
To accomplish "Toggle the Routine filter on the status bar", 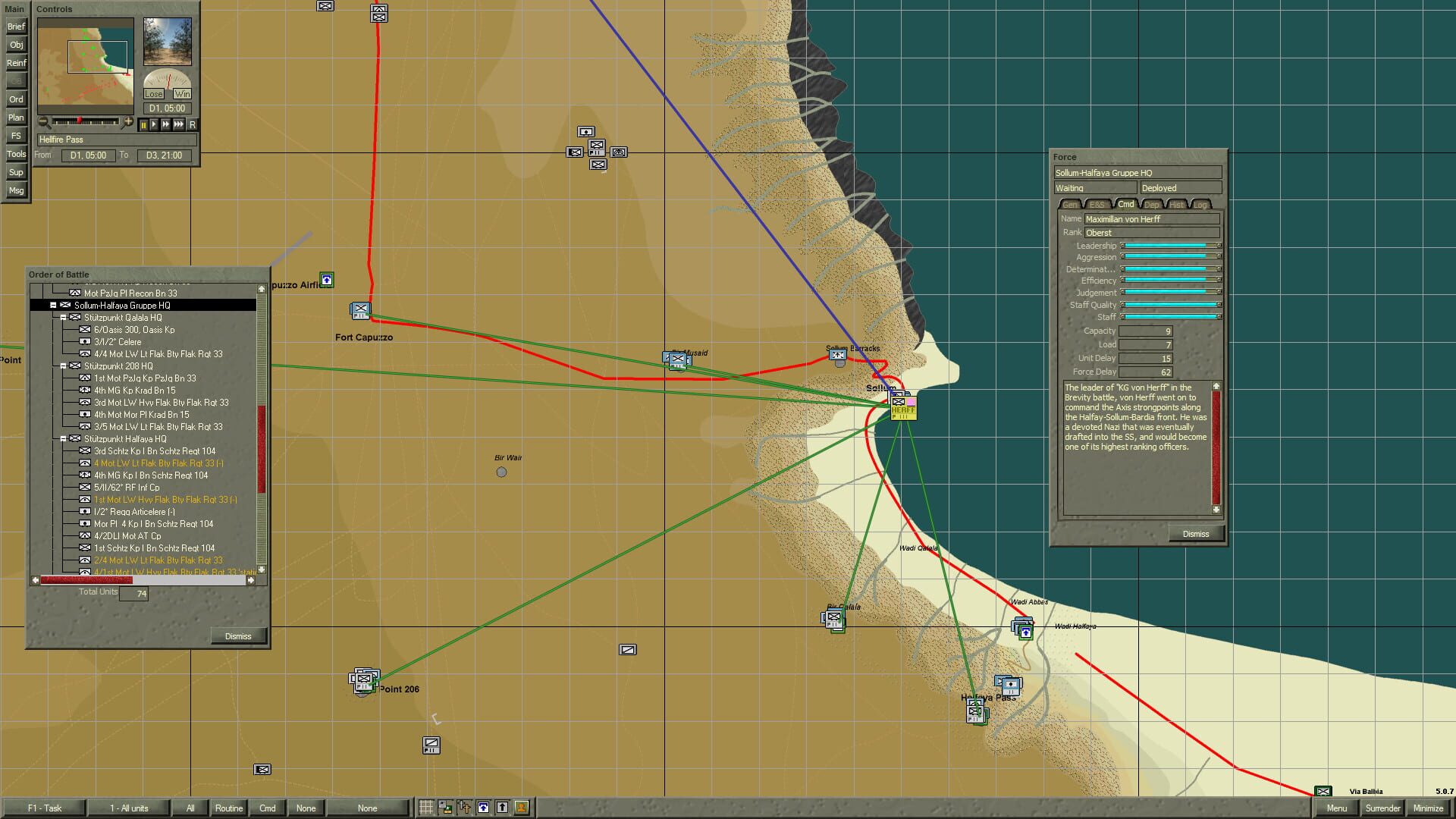I will [x=229, y=808].
